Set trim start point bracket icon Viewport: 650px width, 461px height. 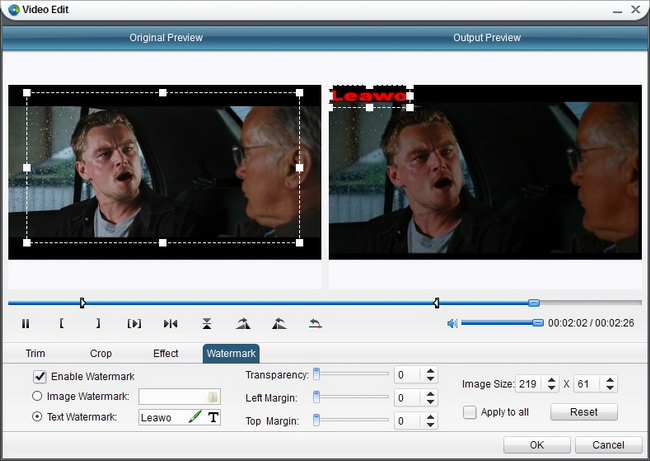pos(61,323)
